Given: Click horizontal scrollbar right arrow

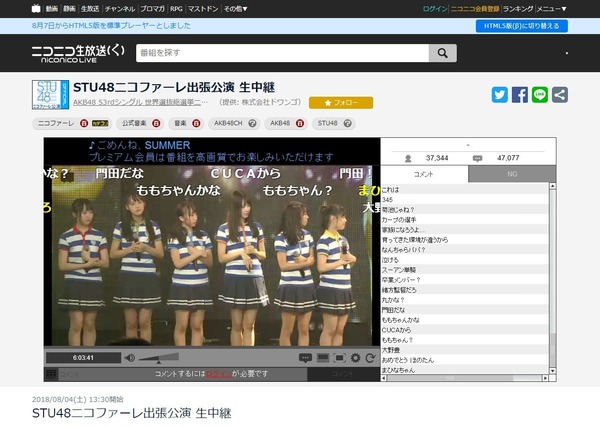Looking at the screenshot, I should [545, 378].
